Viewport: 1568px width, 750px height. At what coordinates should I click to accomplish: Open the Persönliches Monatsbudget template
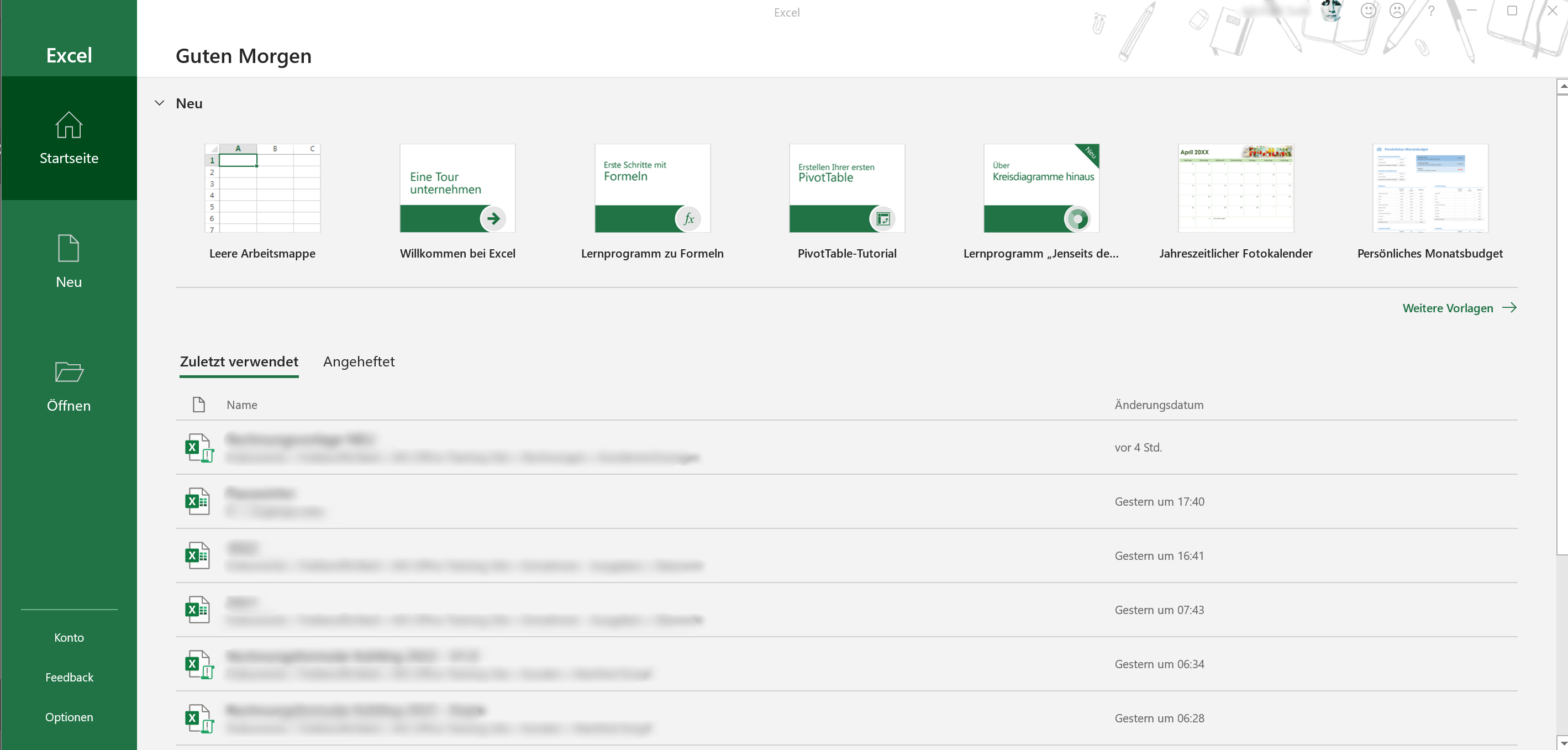pyautogui.click(x=1430, y=188)
